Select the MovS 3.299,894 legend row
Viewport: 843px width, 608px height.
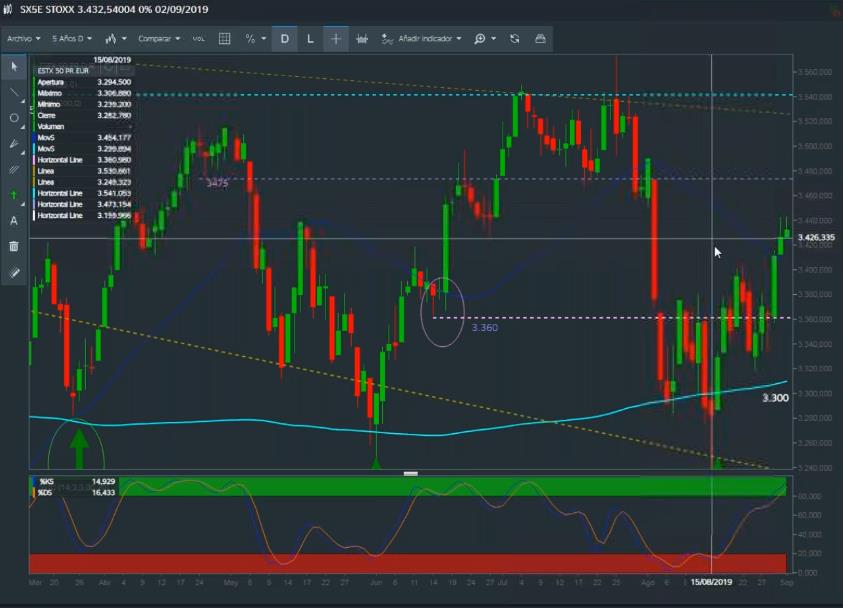pos(83,149)
